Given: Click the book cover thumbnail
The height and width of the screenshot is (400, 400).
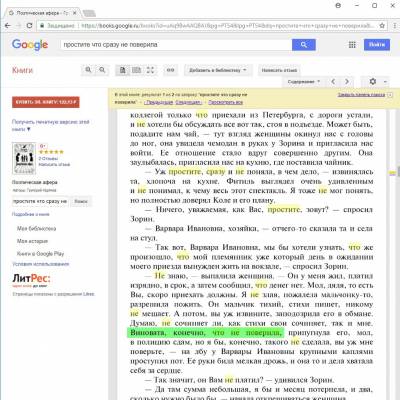Looking at the screenshot, I should click(x=24, y=158).
